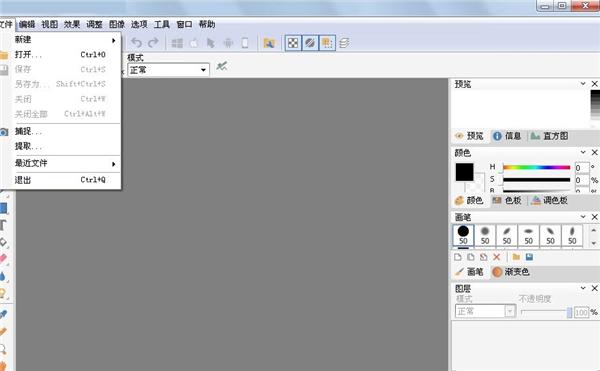This screenshot has width=600, height=371.
Task: Select the orange pencil tool
Action: coord(3,331)
